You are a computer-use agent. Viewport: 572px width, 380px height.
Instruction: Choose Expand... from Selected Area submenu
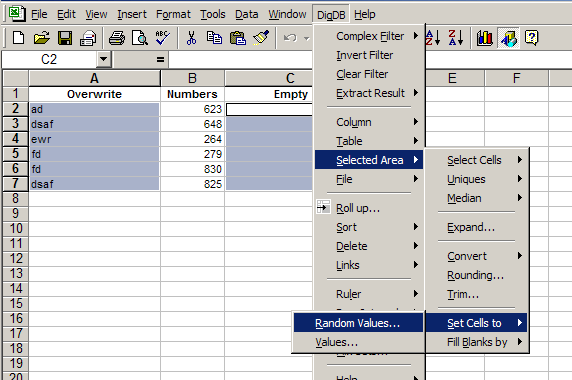click(x=476, y=227)
